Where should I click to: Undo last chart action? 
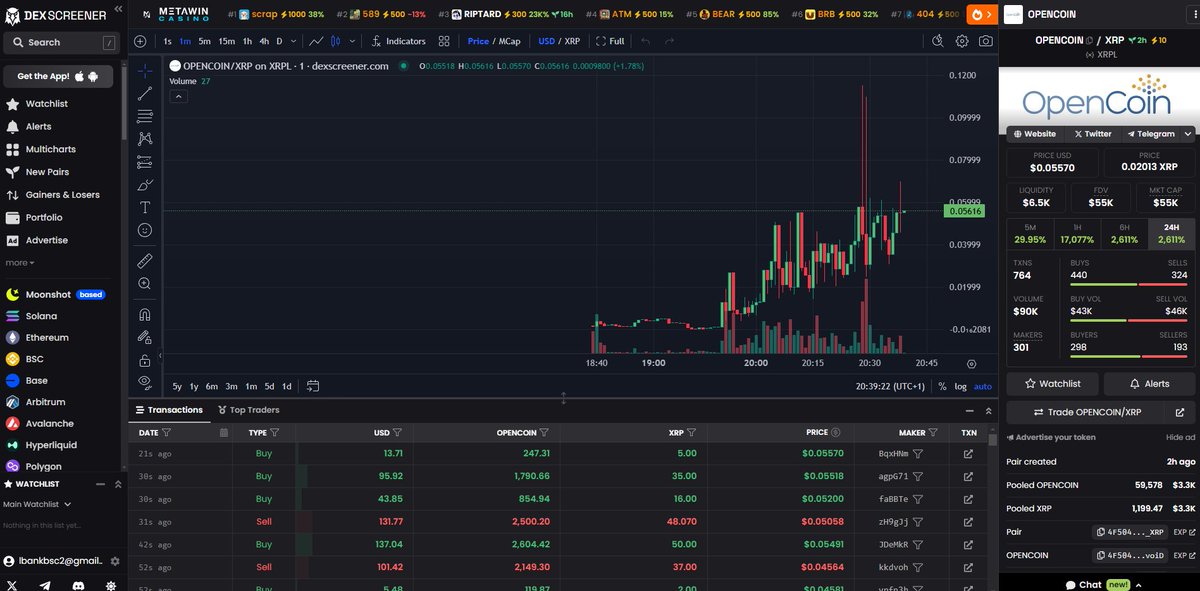tap(645, 41)
